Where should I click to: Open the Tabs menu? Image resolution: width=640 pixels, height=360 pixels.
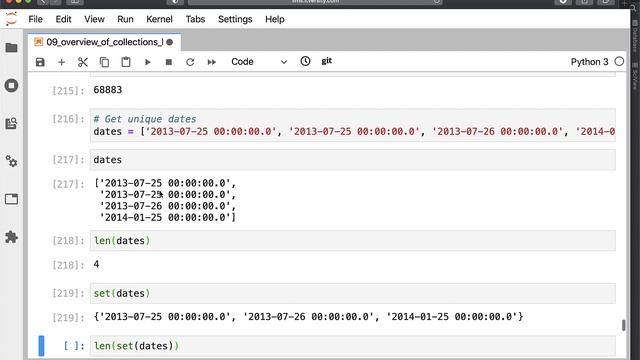tap(195, 19)
